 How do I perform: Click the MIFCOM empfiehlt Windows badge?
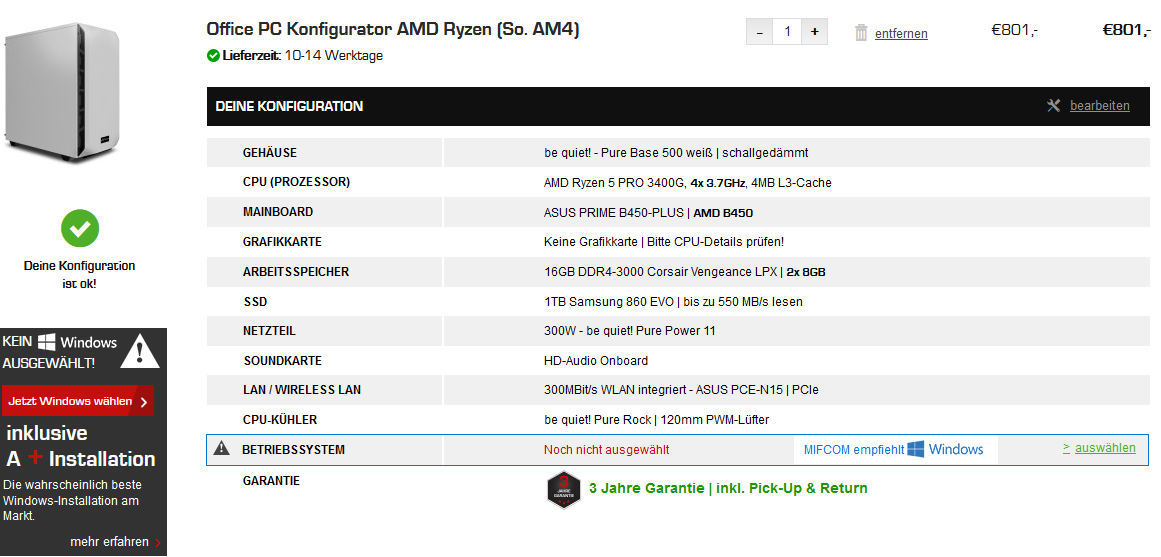pos(896,450)
